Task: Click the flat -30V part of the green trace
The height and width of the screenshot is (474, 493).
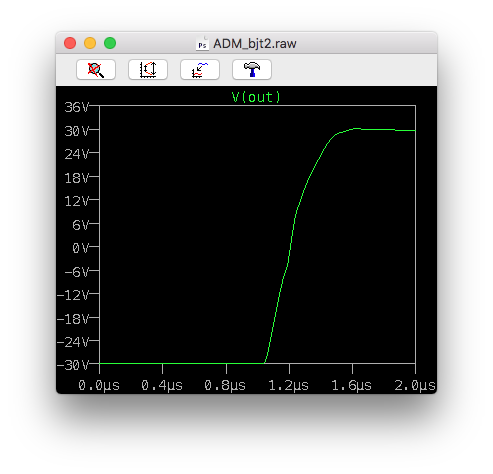Action: 182,363
